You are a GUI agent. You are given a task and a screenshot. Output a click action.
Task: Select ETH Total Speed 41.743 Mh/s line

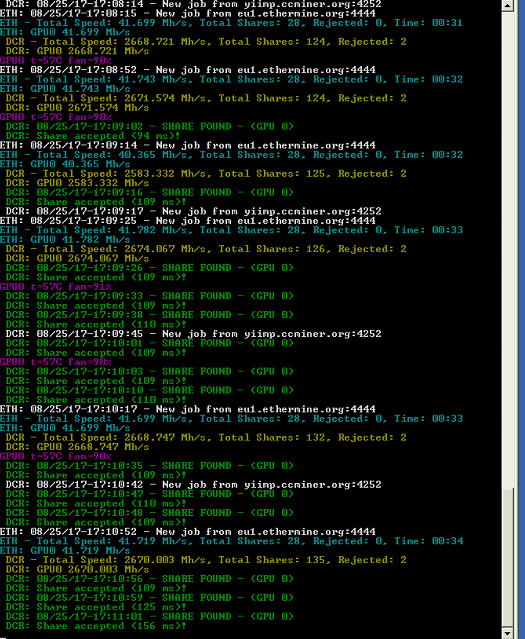click(x=232, y=79)
